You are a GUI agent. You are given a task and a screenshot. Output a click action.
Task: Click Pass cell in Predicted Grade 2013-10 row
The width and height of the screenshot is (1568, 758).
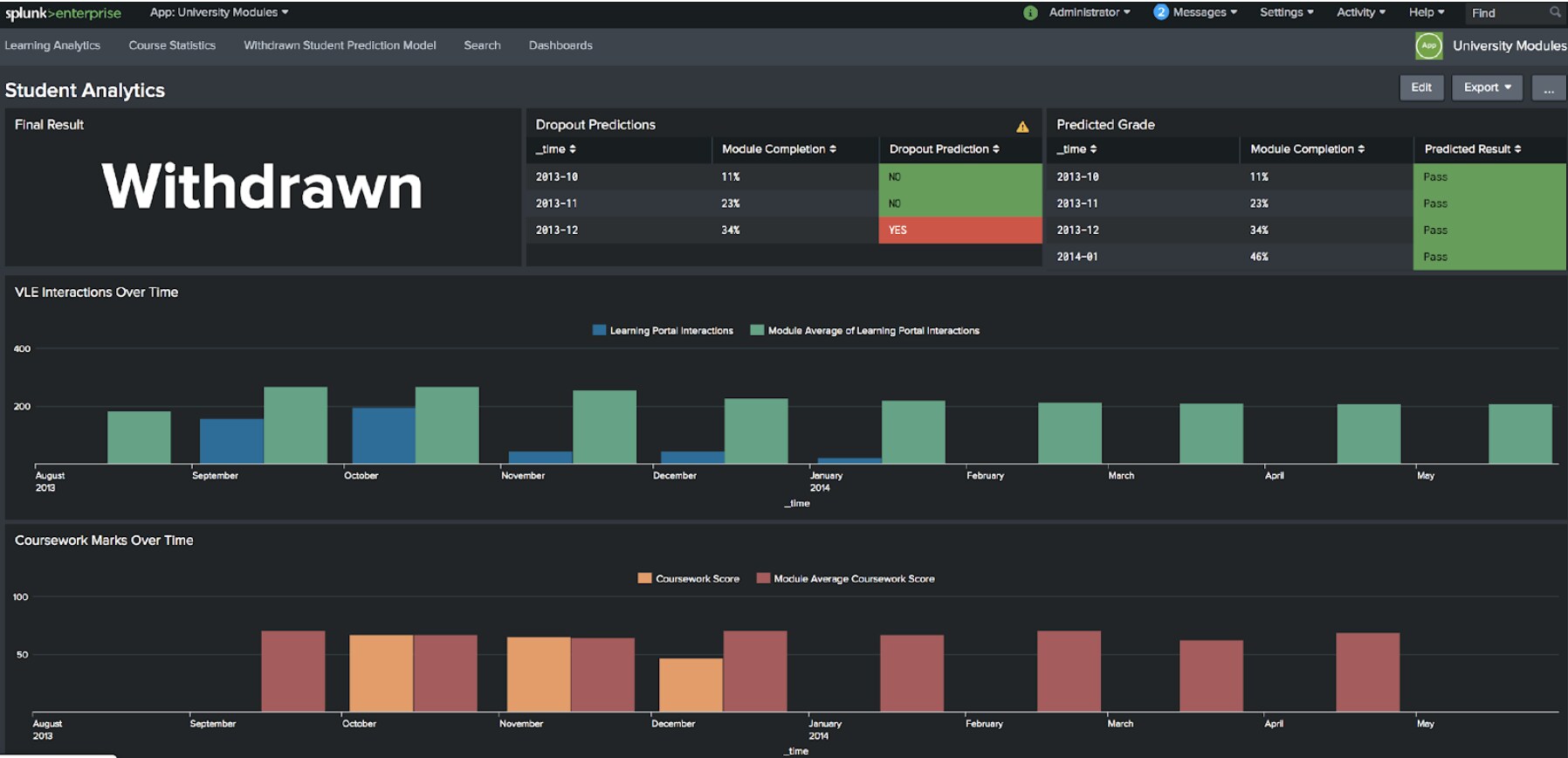(x=1489, y=176)
